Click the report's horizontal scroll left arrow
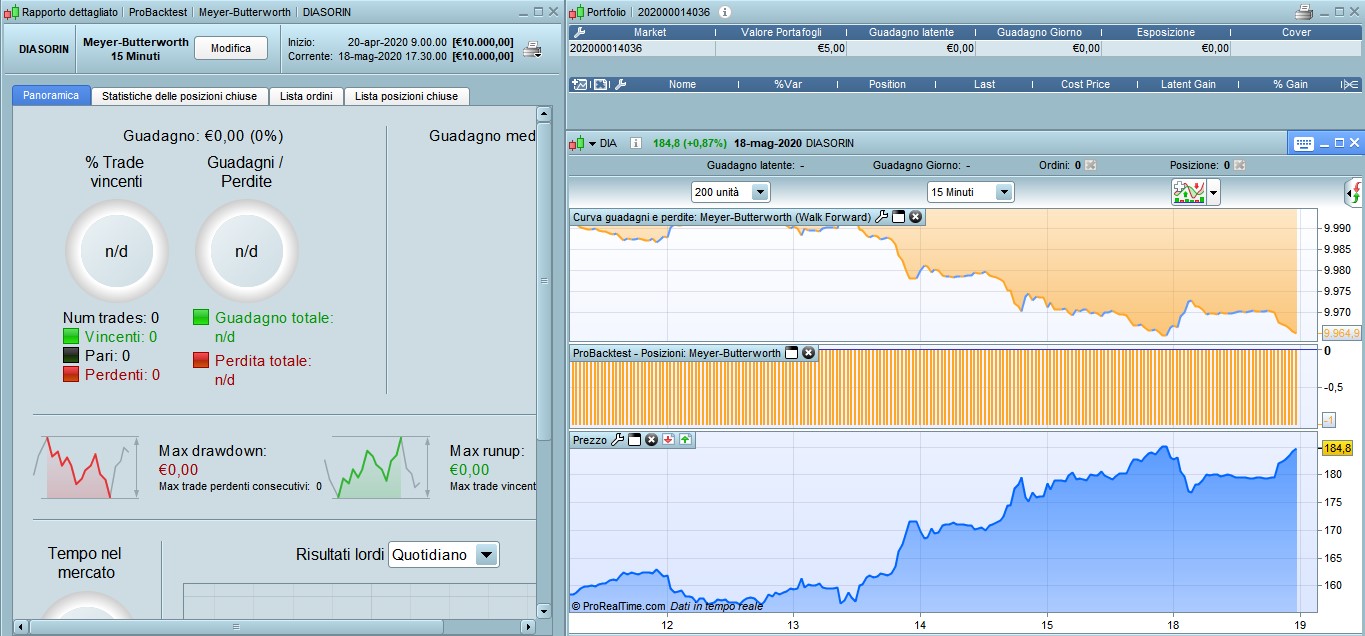1365x636 pixels. 21,627
